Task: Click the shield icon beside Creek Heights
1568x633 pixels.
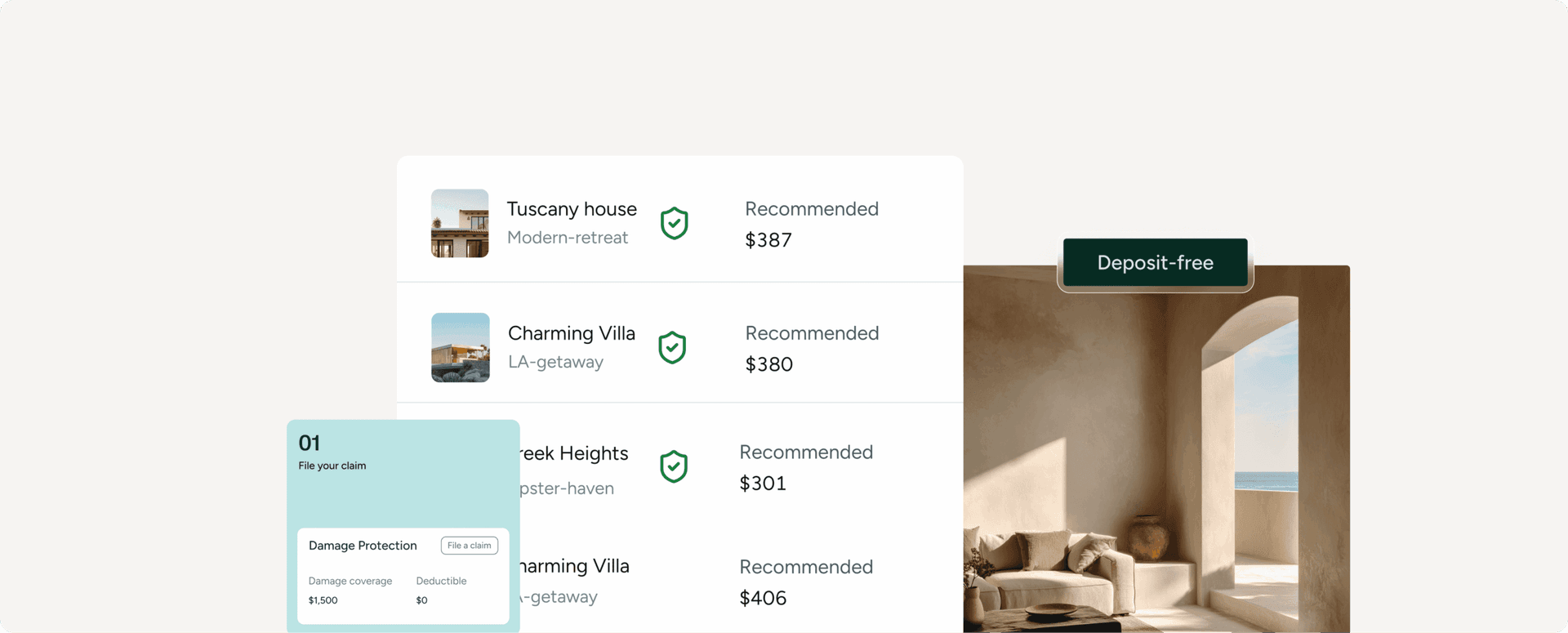Action: pos(674,466)
